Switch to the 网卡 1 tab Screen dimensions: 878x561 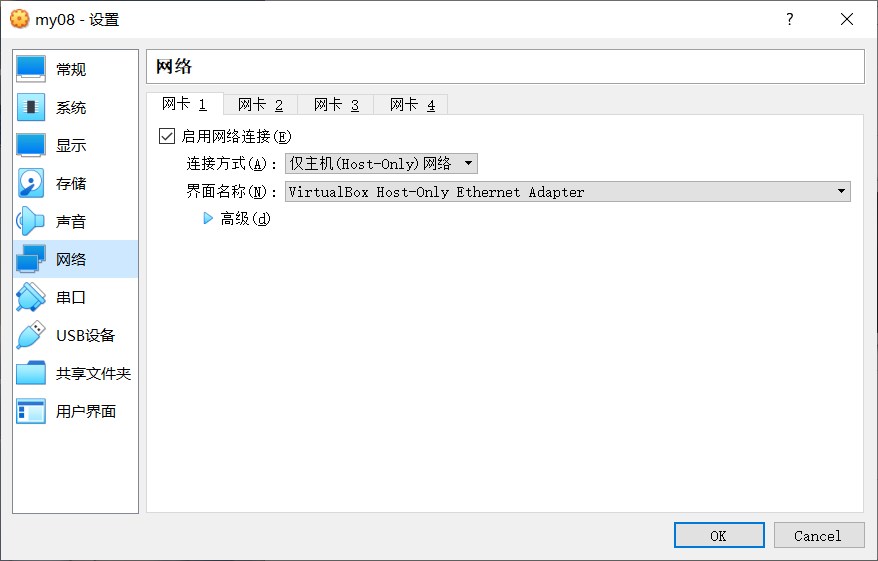[185, 104]
